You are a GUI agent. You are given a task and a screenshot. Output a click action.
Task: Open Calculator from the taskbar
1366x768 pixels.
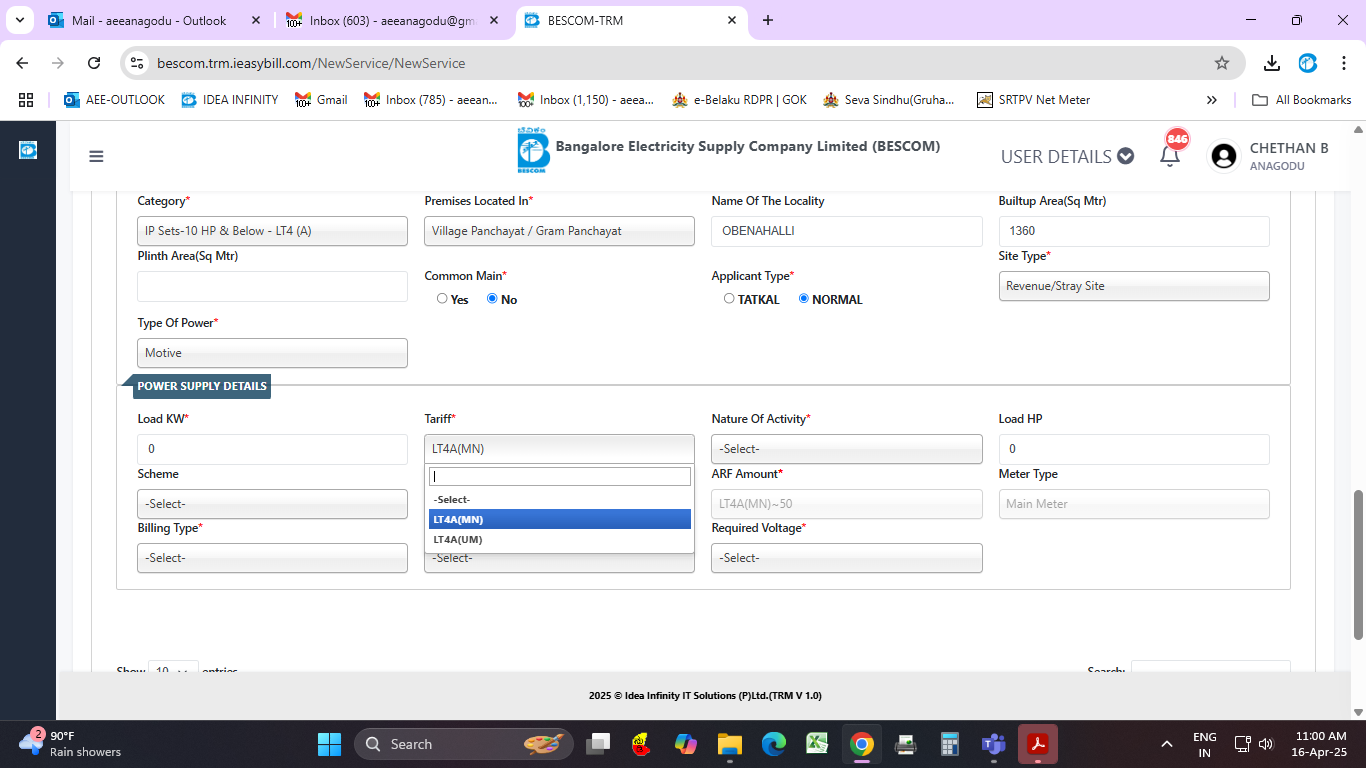pos(950,744)
